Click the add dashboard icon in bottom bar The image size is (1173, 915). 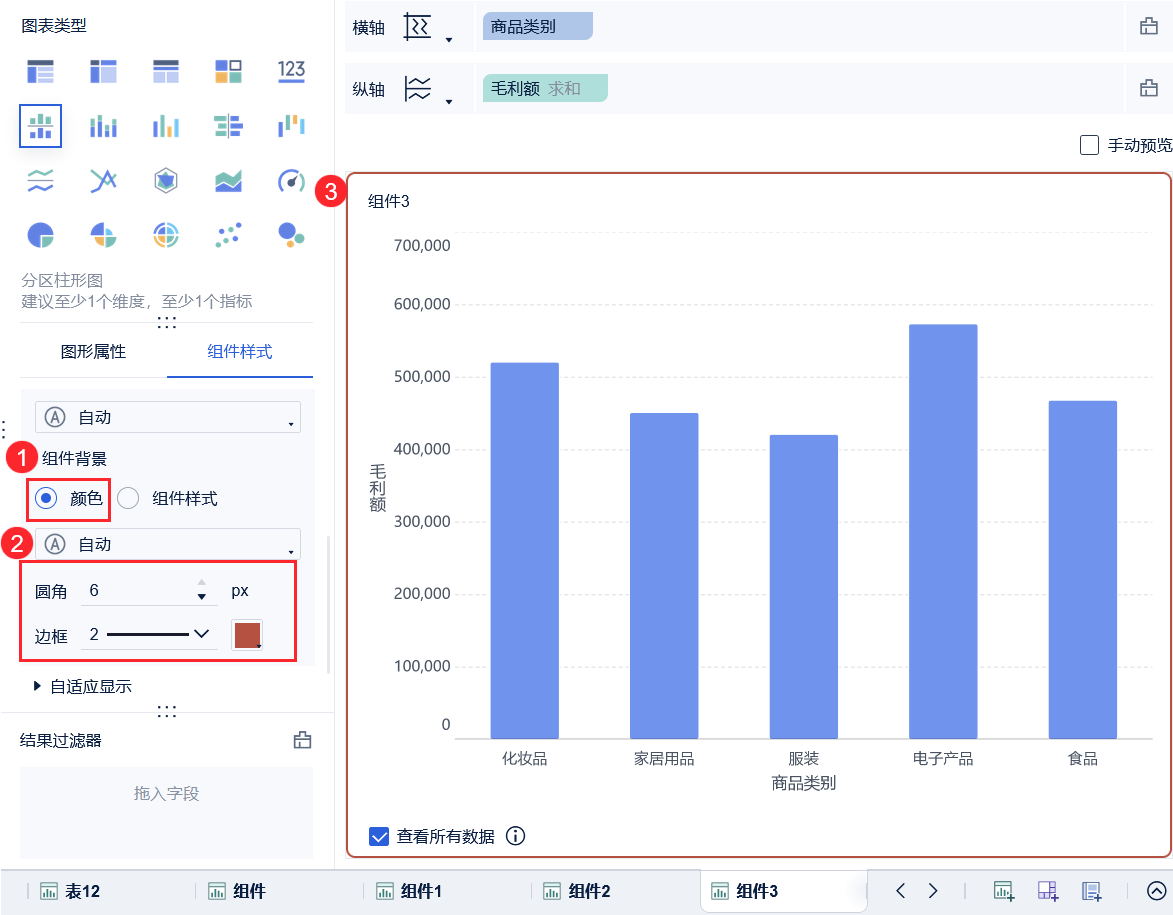tap(1048, 891)
